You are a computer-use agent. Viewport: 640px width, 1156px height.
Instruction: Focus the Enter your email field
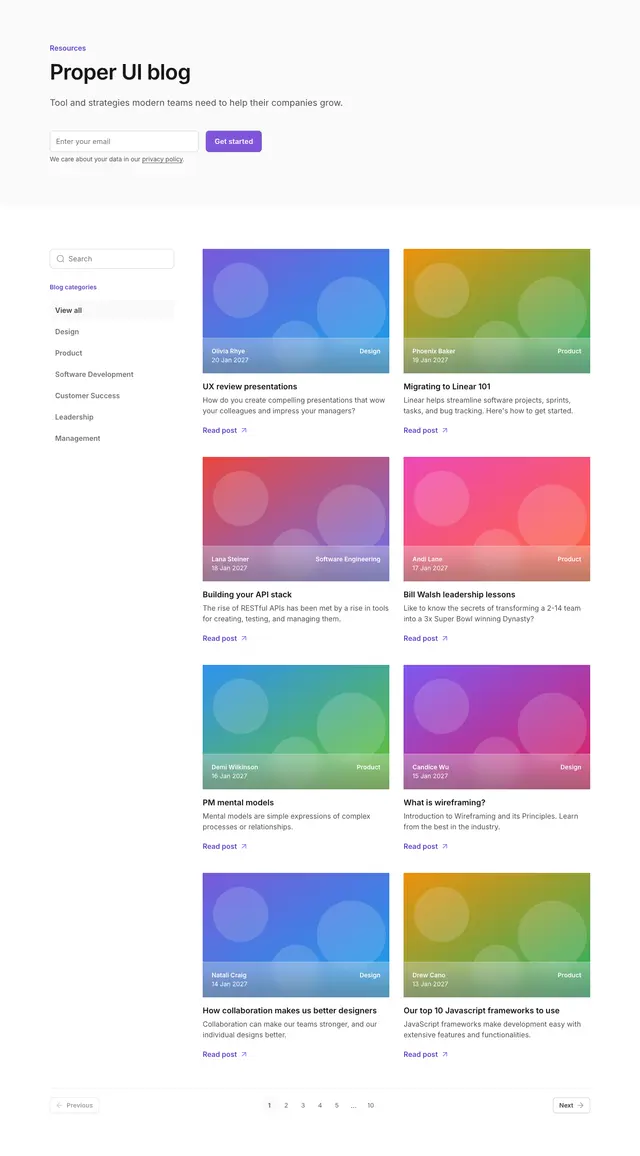124,142
